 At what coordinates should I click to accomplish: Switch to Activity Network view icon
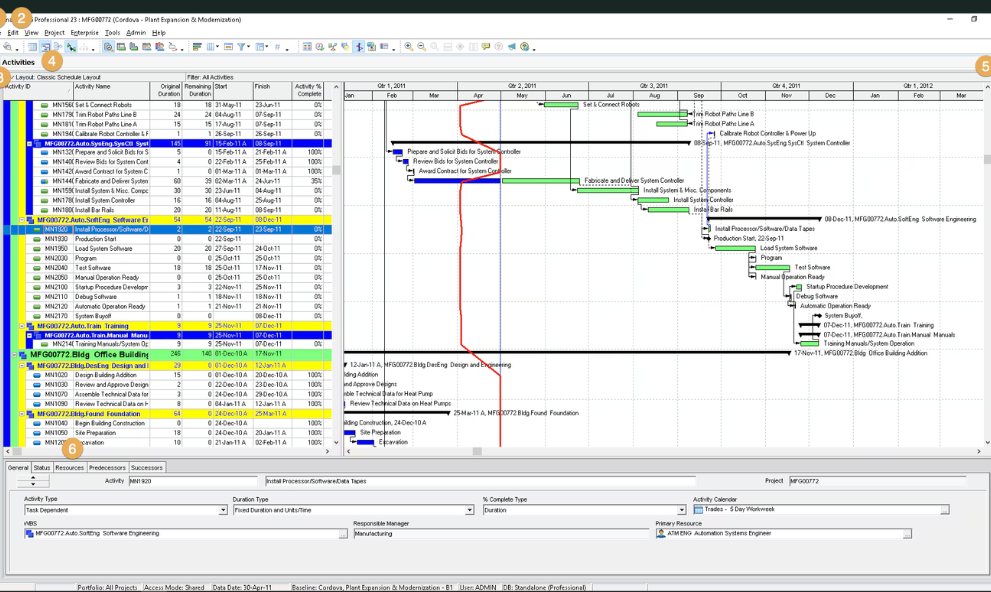[x=58, y=47]
